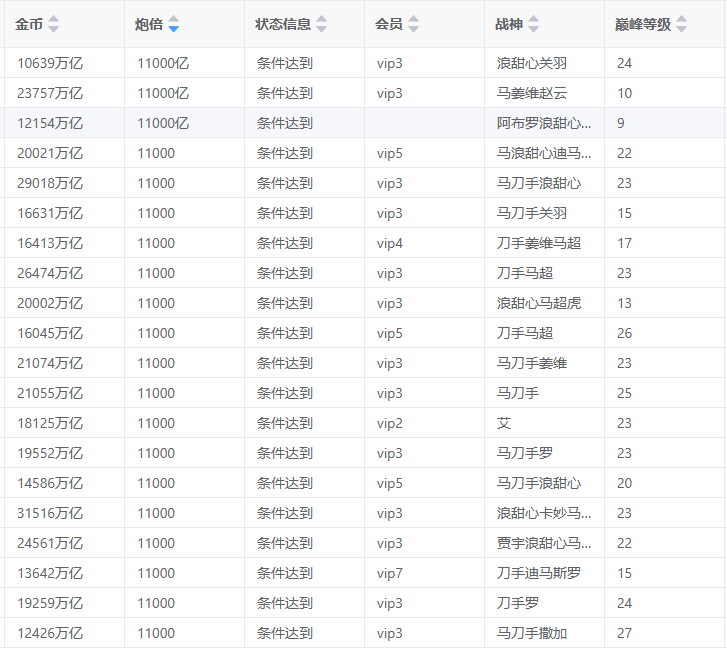Click the sort icon beside 金币 header
The width and height of the screenshot is (727, 659).
(54, 24)
